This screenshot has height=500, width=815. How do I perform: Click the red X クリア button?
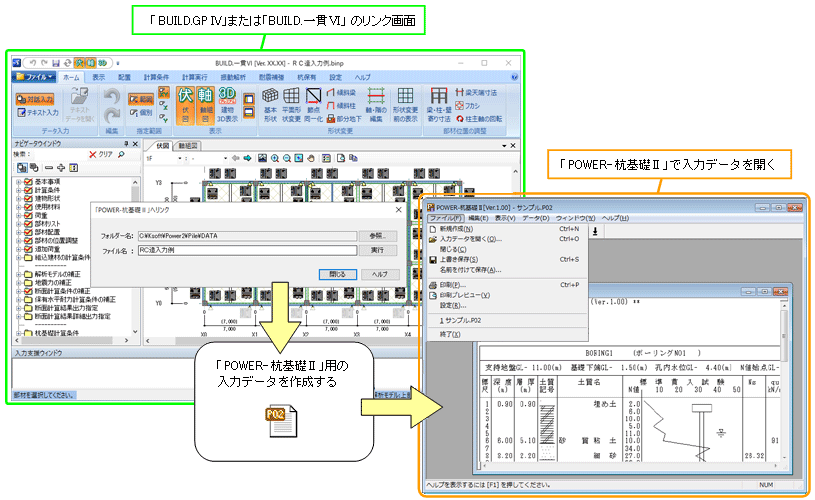tap(101, 154)
